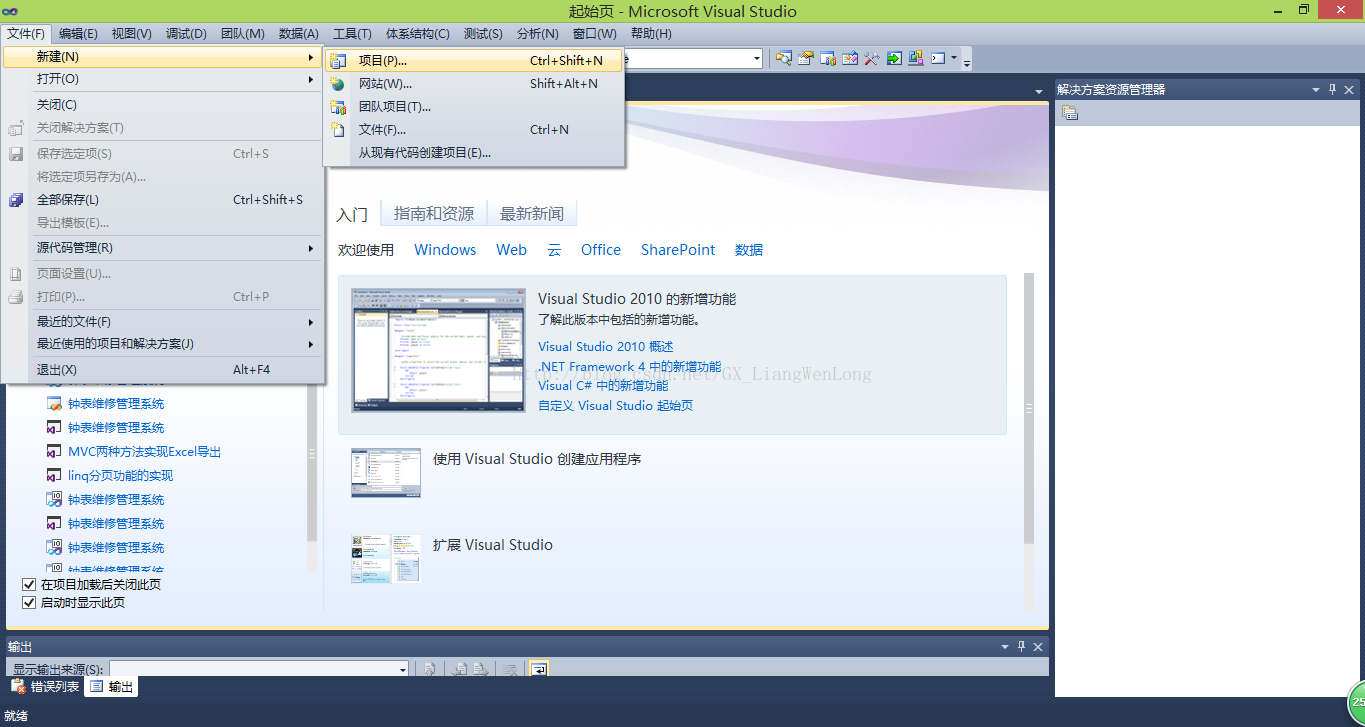Choose New Project (项目) in the submenu
The image size is (1365, 727).
click(474, 60)
